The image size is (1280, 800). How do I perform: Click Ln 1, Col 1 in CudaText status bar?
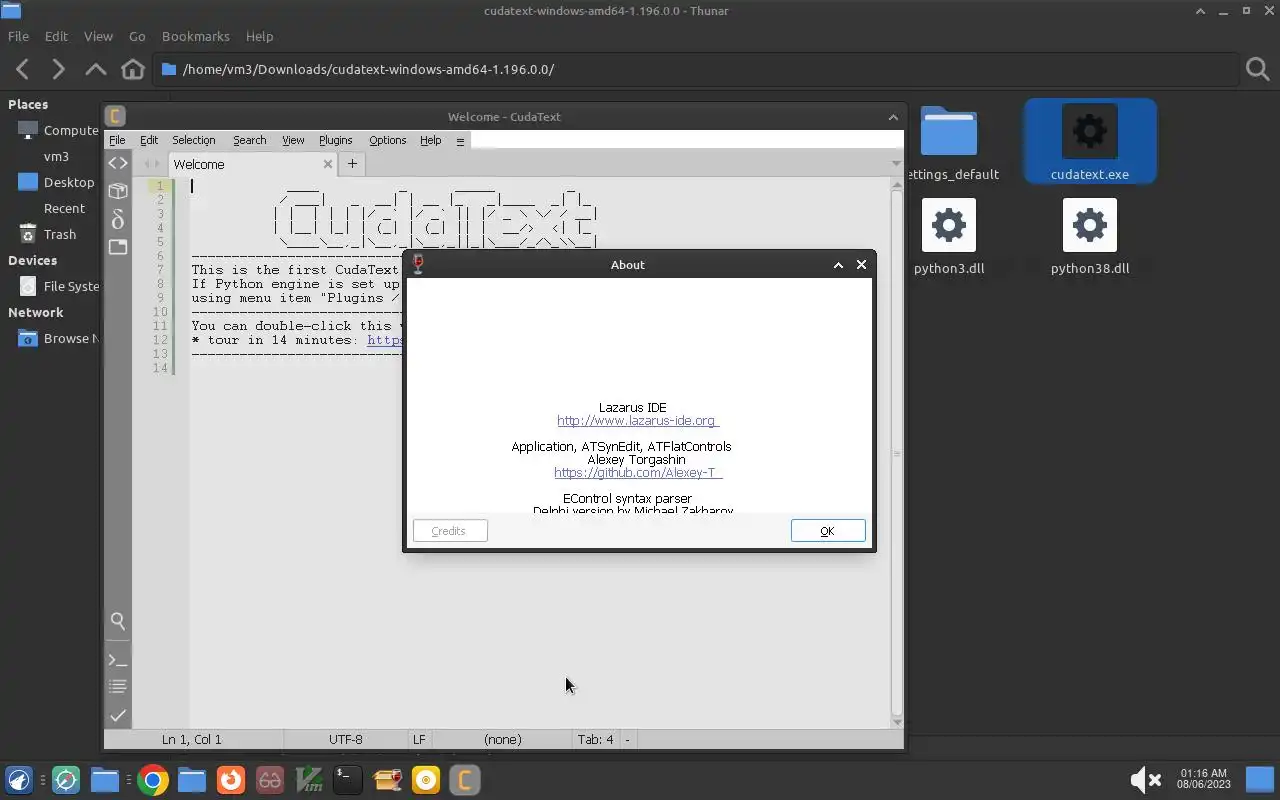(192, 740)
